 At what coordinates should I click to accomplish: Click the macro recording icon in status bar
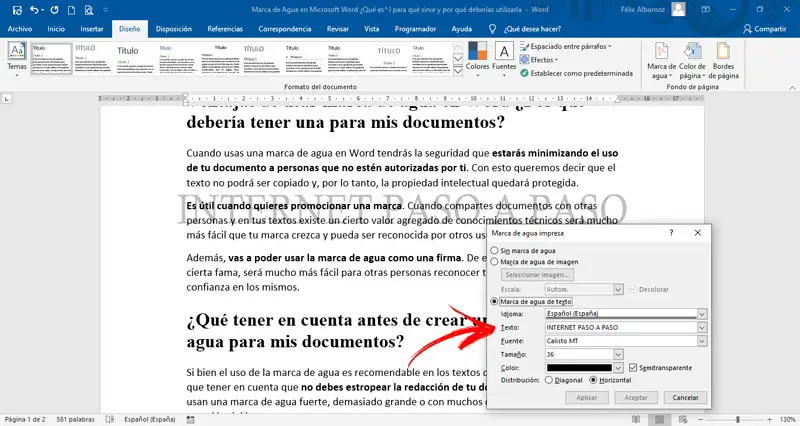tap(190, 419)
